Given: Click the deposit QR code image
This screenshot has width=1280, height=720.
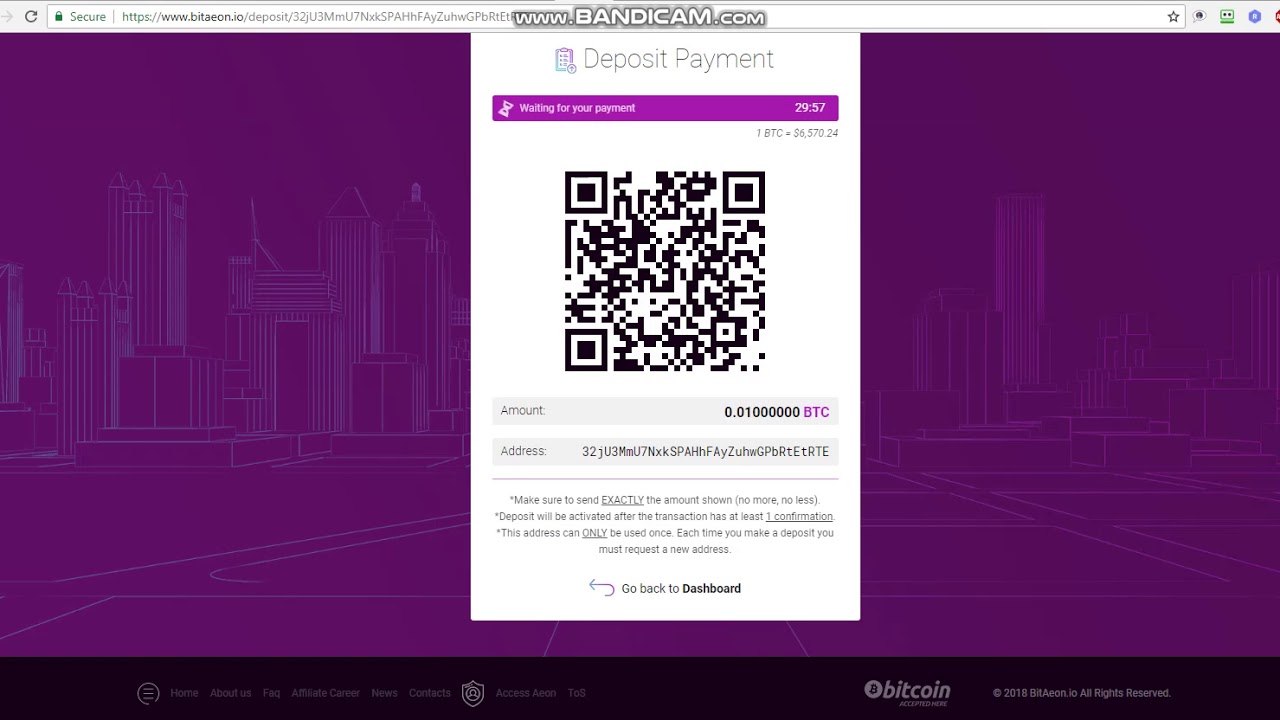Looking at the screenshot, I should 665,271.
